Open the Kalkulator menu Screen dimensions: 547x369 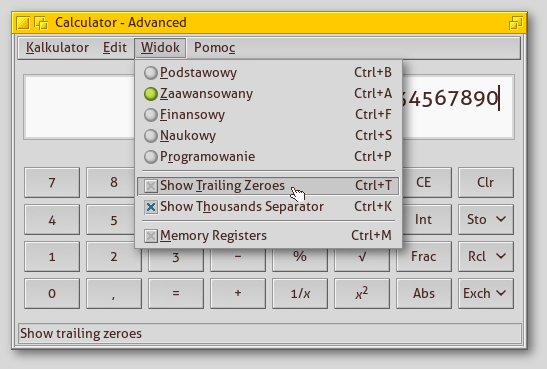58,48
